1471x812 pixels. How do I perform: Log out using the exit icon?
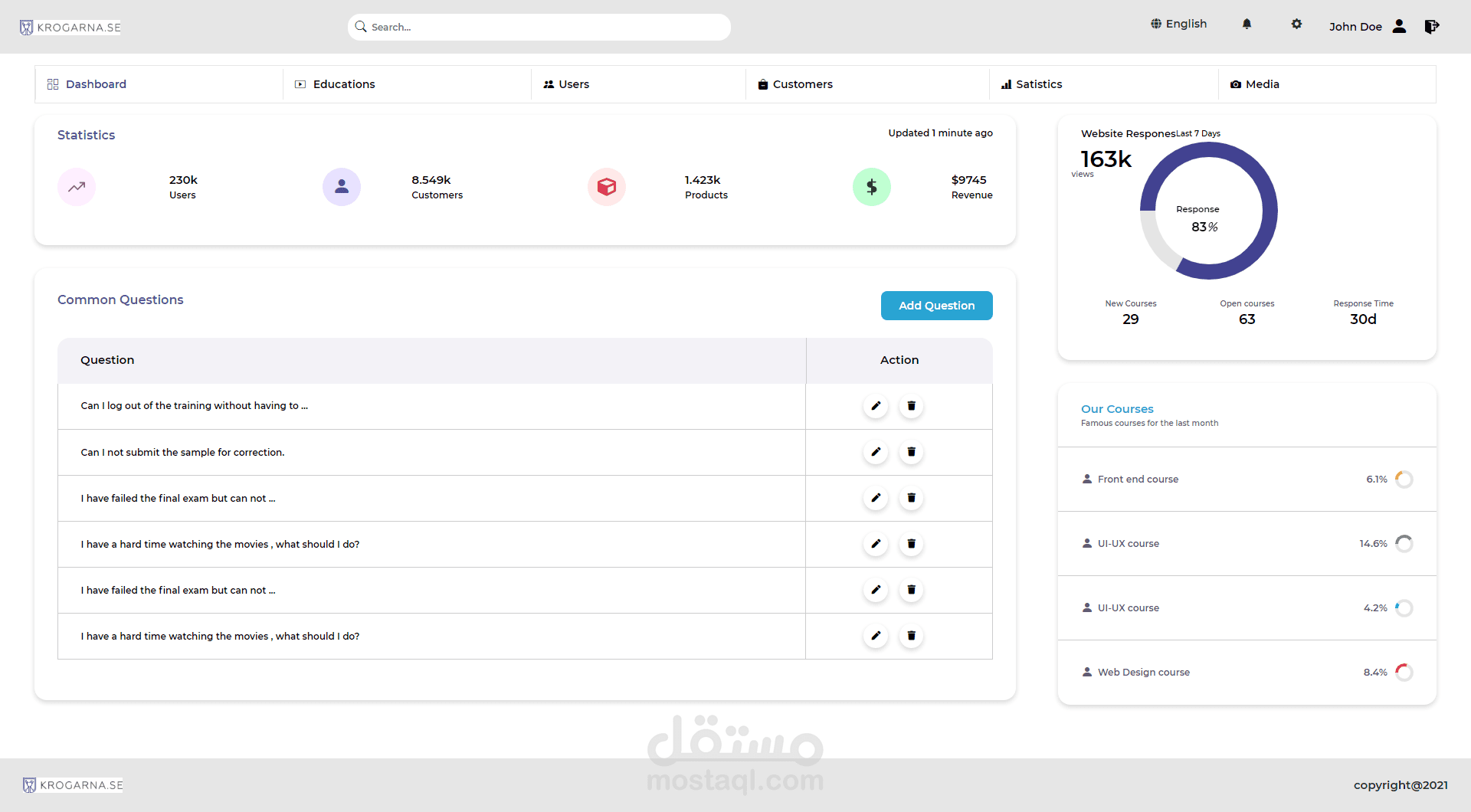point(1432,27)
